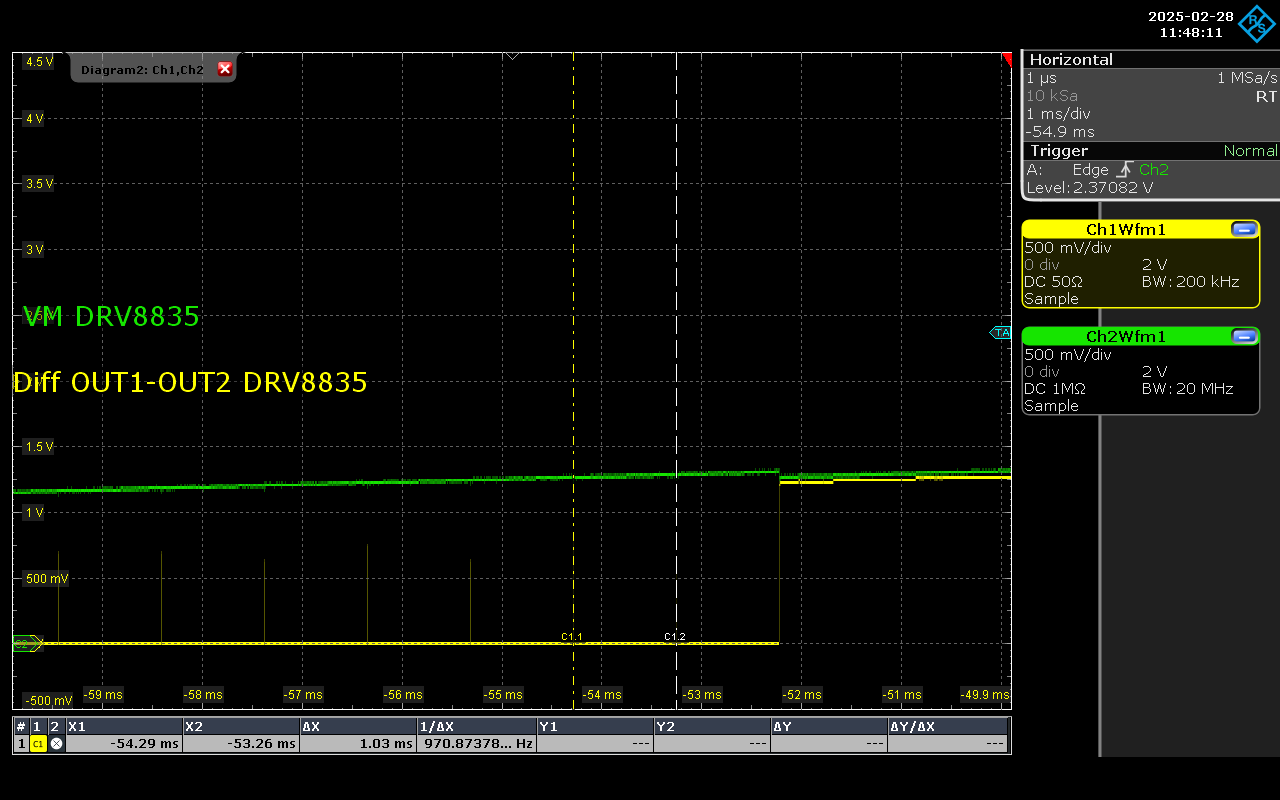
Task: Select the C1.2 cursor line label
Action: point(675,637)
